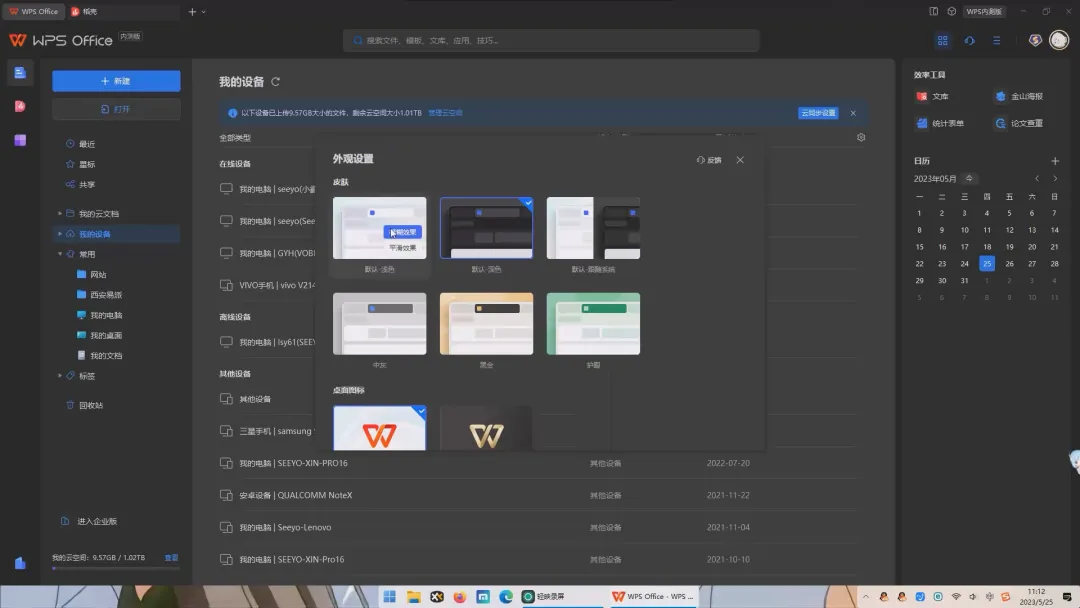
Task: Open 金山海报 tool
Action: pyautogui.click(x=1019, y=96)
